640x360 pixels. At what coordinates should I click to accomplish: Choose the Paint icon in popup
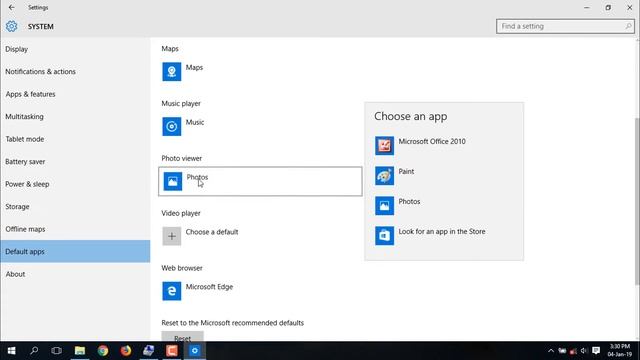[384, 176]
